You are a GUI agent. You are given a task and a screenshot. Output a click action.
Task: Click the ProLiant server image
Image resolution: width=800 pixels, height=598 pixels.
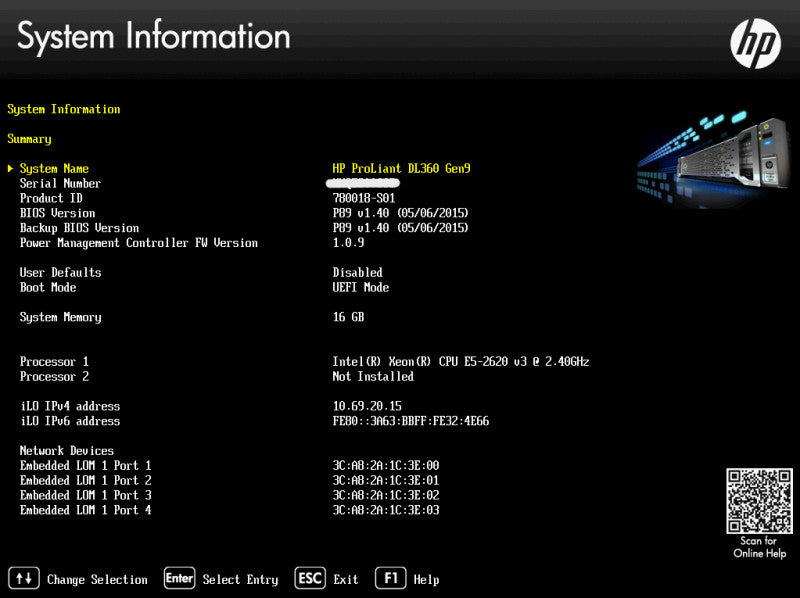(714, 158)
